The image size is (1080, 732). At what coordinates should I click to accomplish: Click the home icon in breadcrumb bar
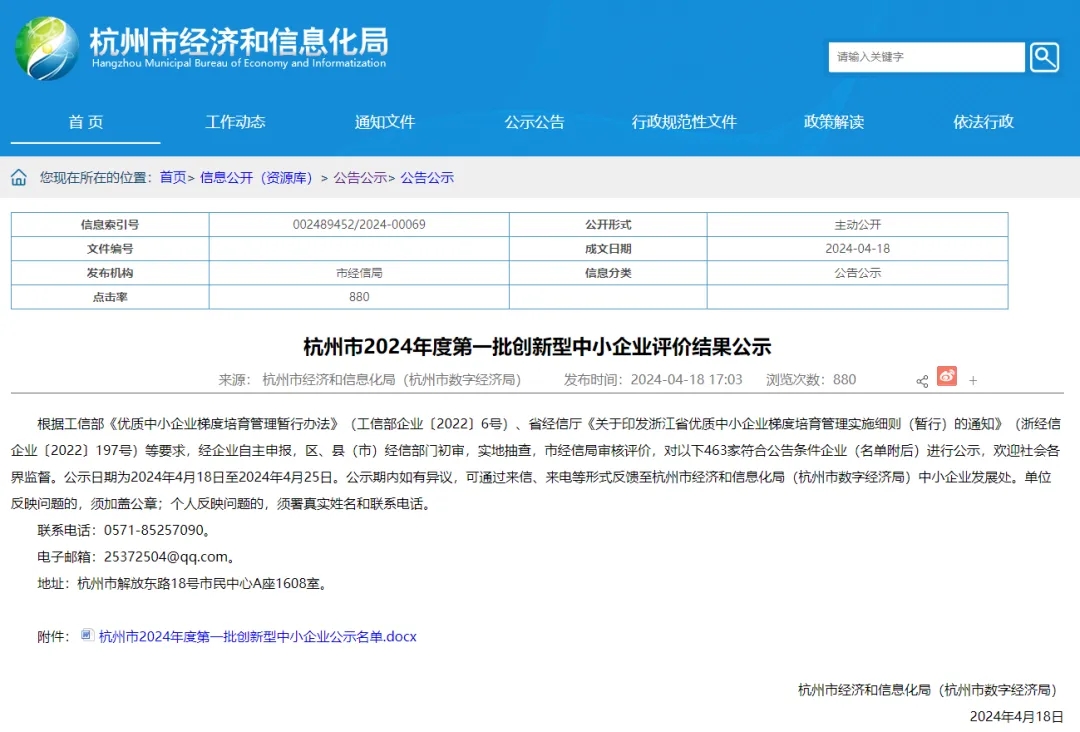coord(19,178)
